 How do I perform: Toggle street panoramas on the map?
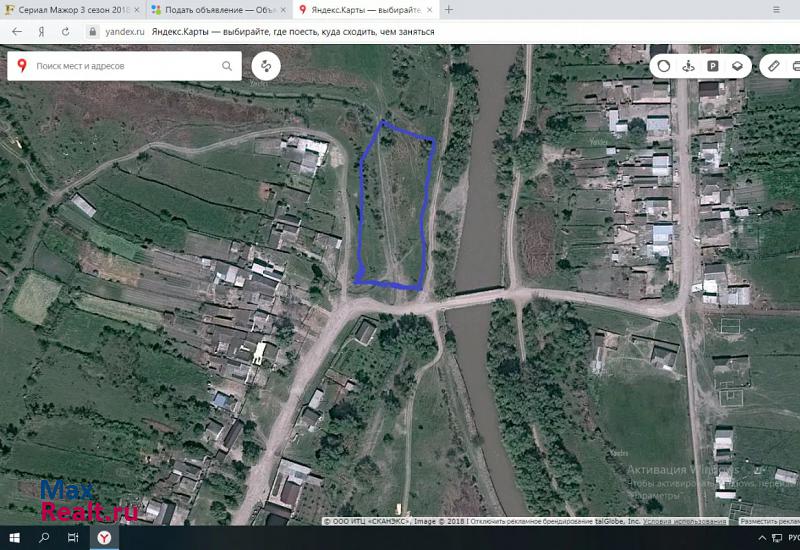(x=688, y=66)
